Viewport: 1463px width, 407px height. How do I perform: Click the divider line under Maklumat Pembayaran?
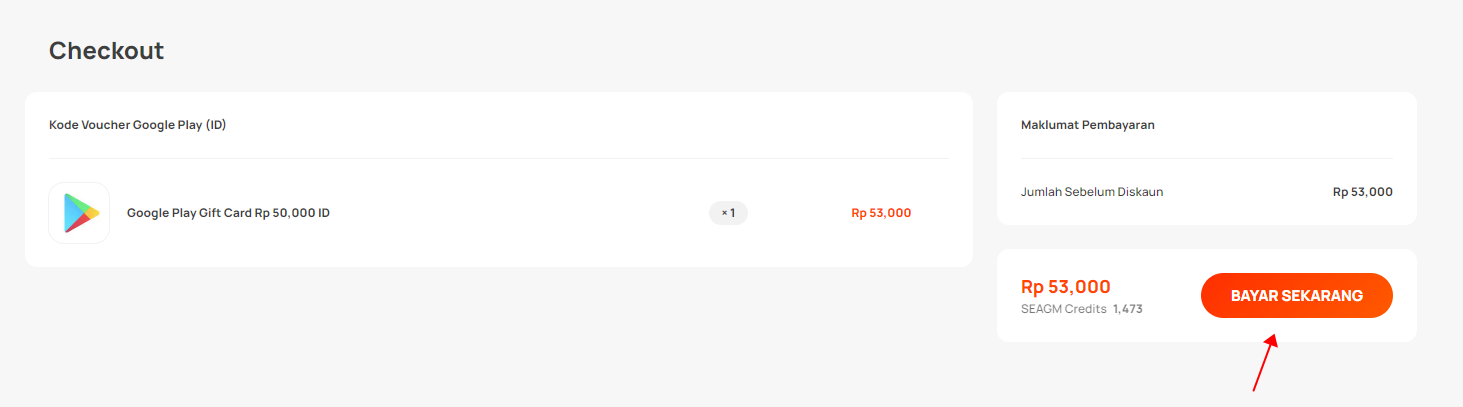[x=1207, y=158]
